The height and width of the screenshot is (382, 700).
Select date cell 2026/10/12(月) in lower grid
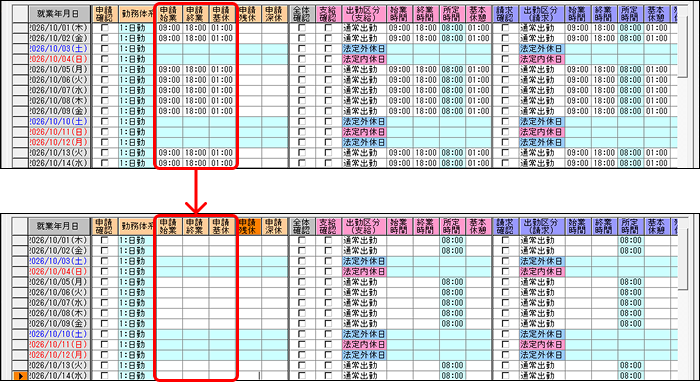click(59, 355)
